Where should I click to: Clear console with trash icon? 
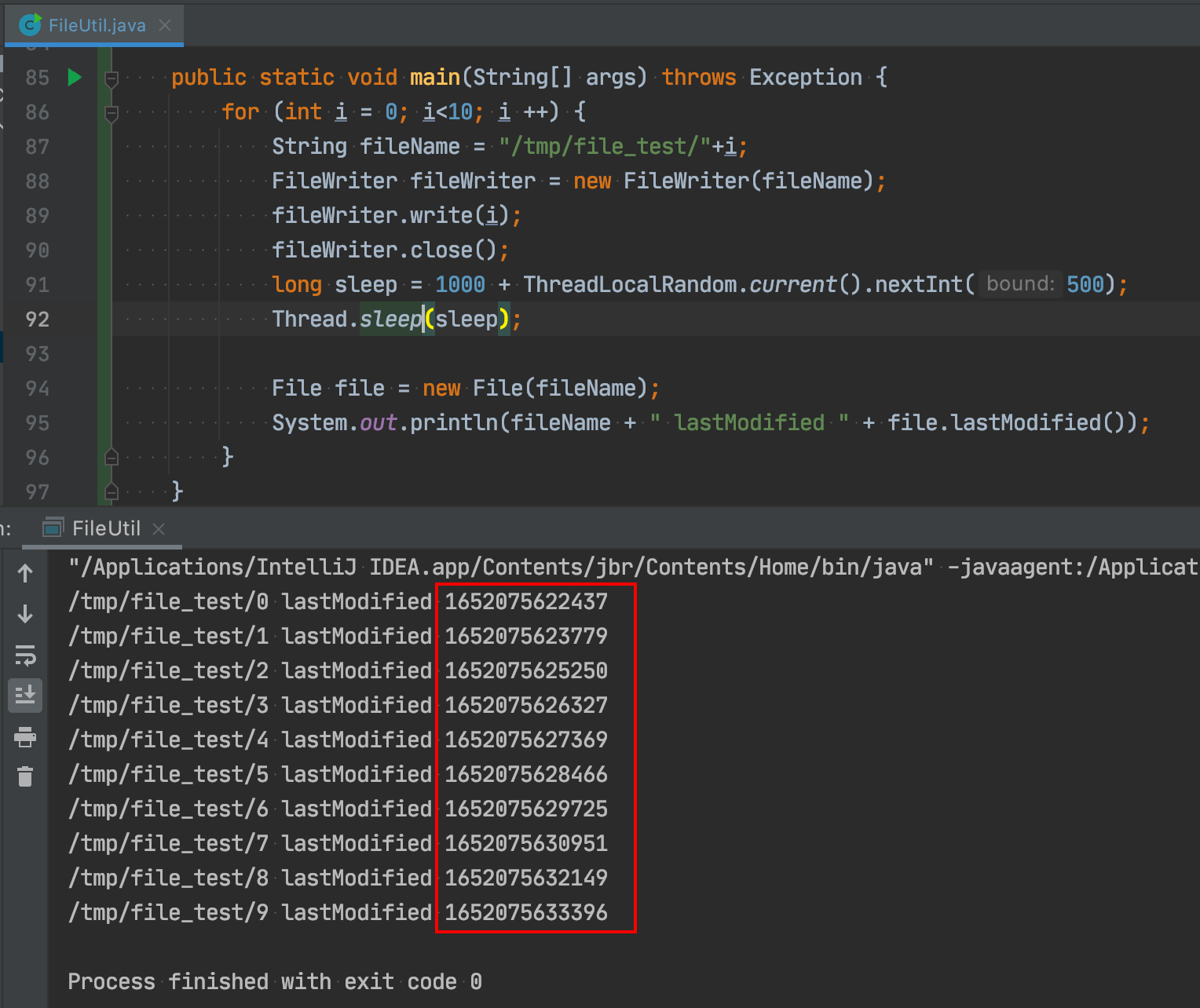tap(25, 776)
